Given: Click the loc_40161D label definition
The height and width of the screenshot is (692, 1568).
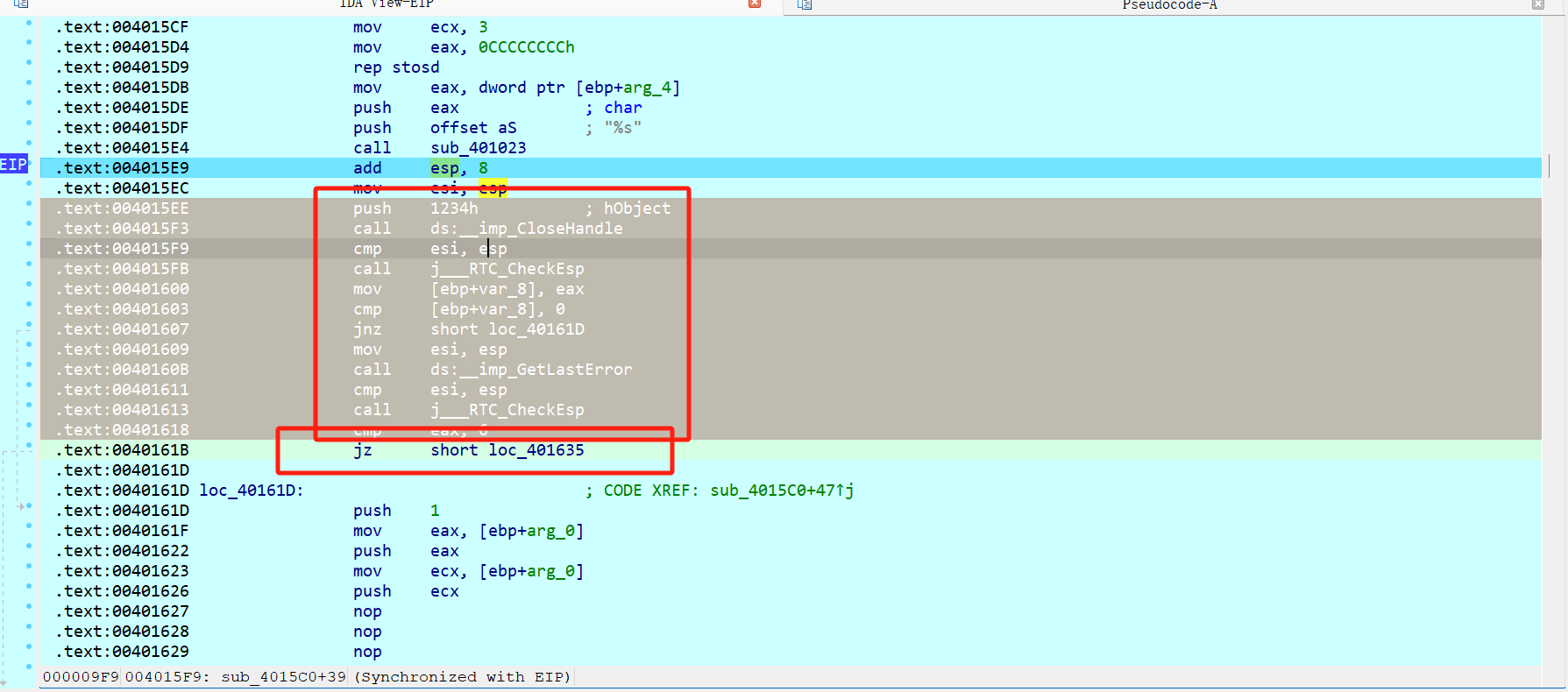Looking at the screenshot, I should 251,491.
